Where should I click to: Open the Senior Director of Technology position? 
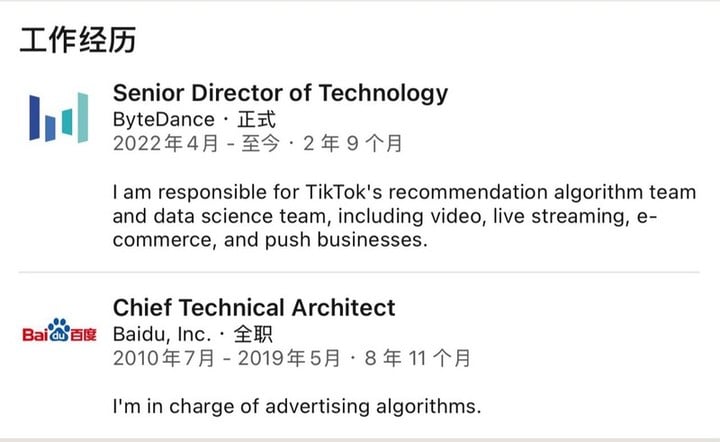click(280, 93)
